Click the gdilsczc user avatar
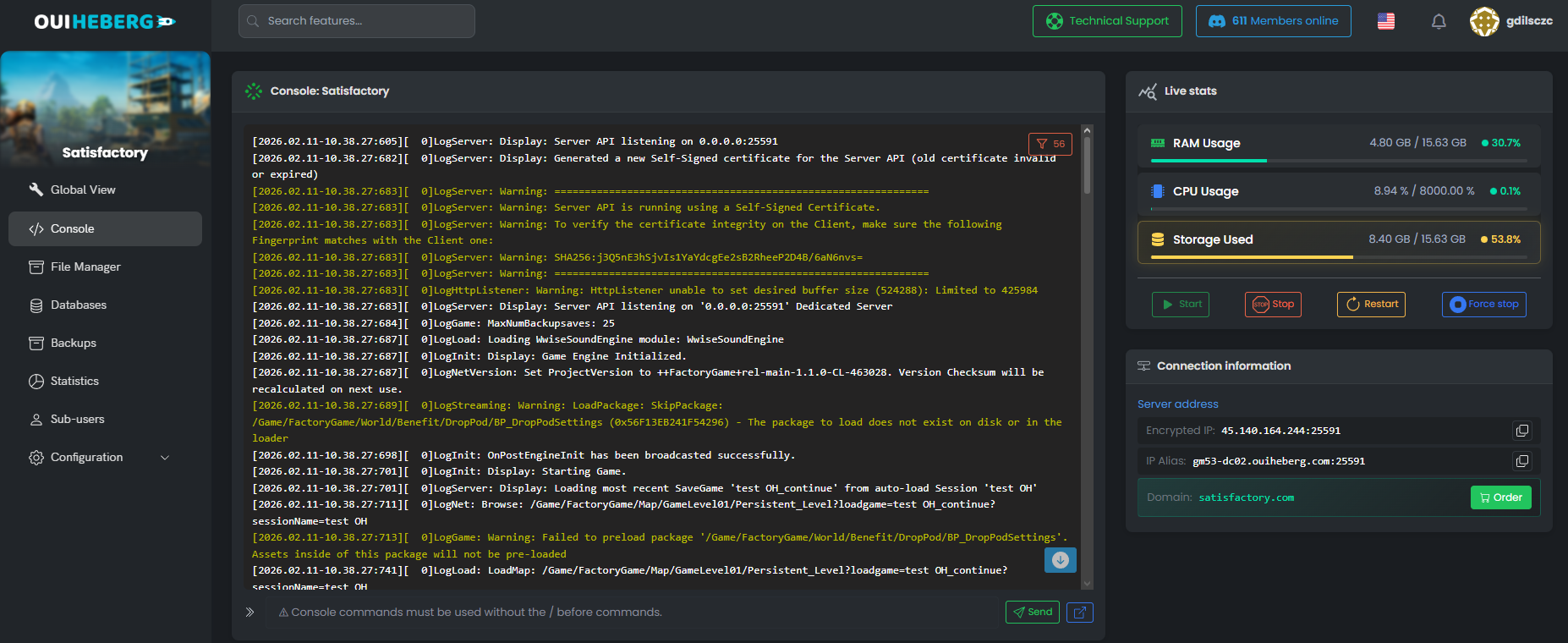 coord(1483,21)
